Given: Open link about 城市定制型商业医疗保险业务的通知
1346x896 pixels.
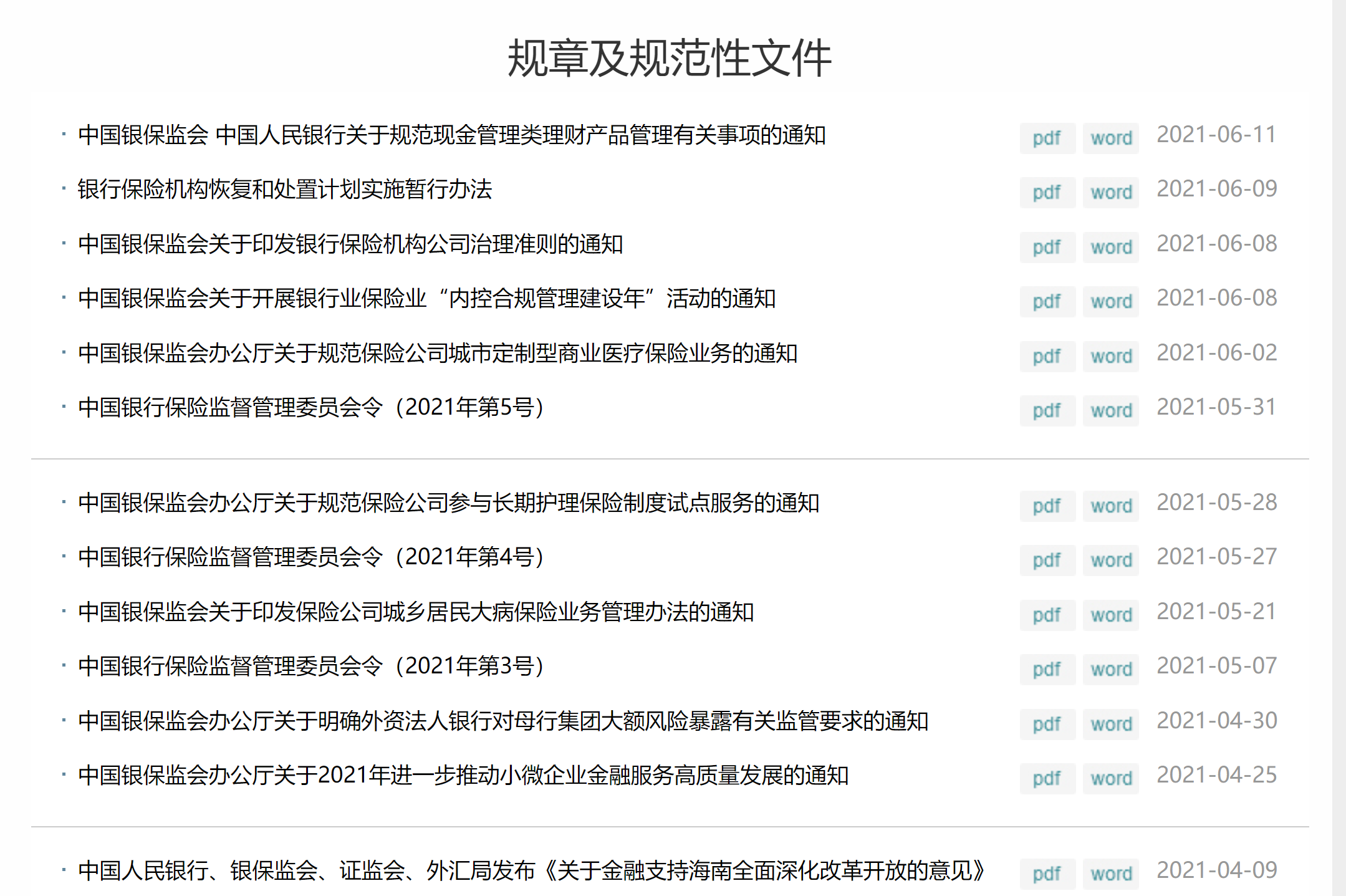Looking at the screenshot, I should (x=438, y=353).
